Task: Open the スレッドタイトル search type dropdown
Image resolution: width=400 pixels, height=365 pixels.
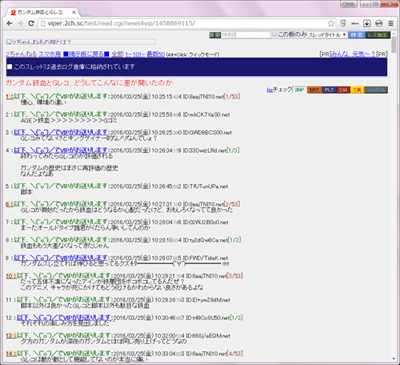Action: (327, 35)
